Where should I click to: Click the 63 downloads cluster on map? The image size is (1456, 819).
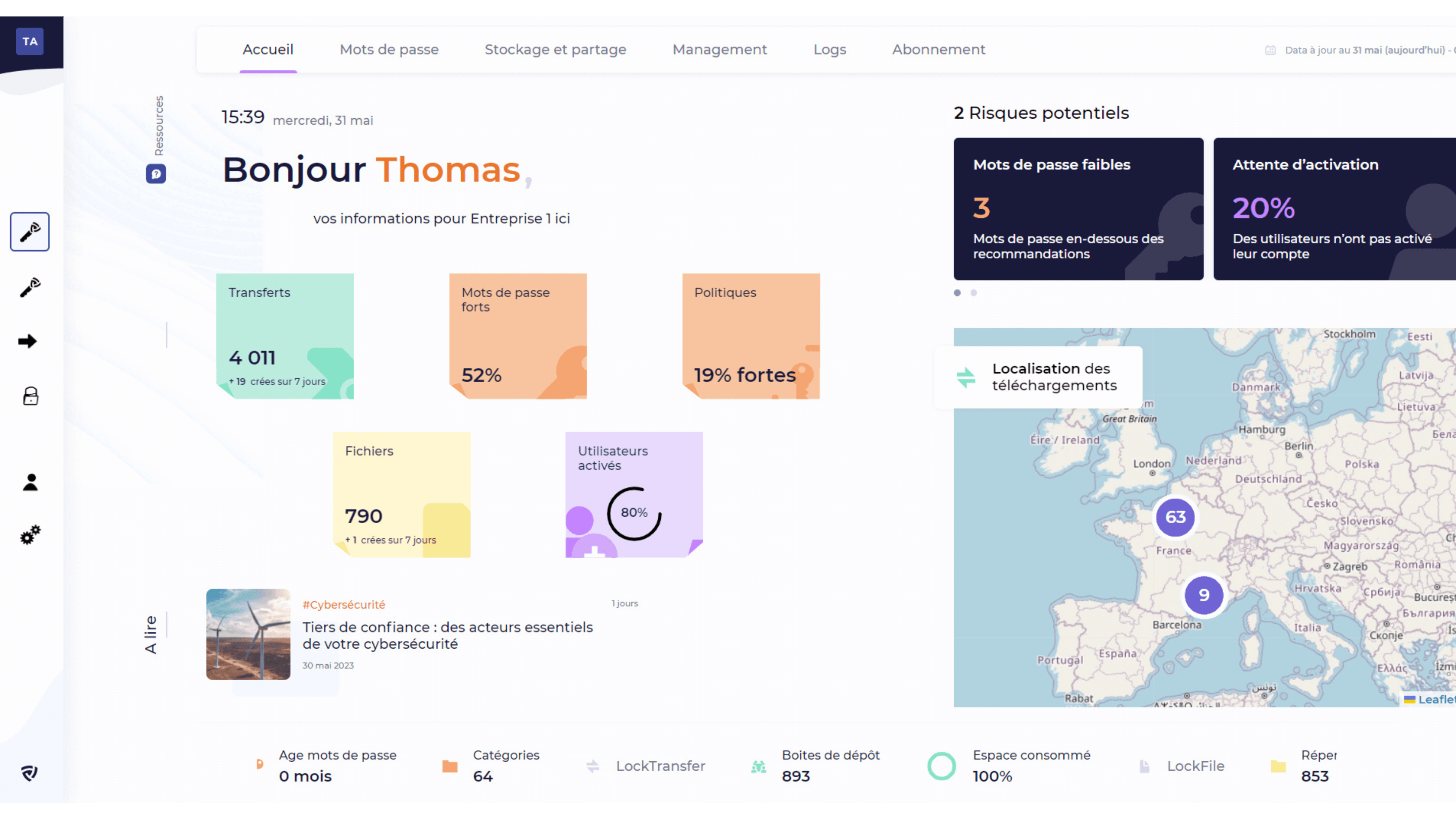point(1175,516)
